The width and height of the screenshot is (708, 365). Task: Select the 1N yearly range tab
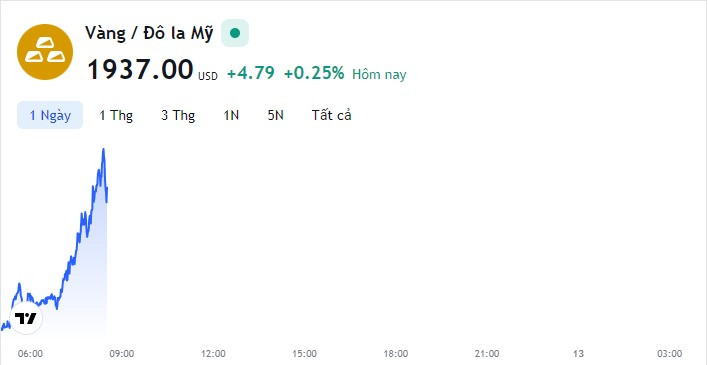coord(231,115)
